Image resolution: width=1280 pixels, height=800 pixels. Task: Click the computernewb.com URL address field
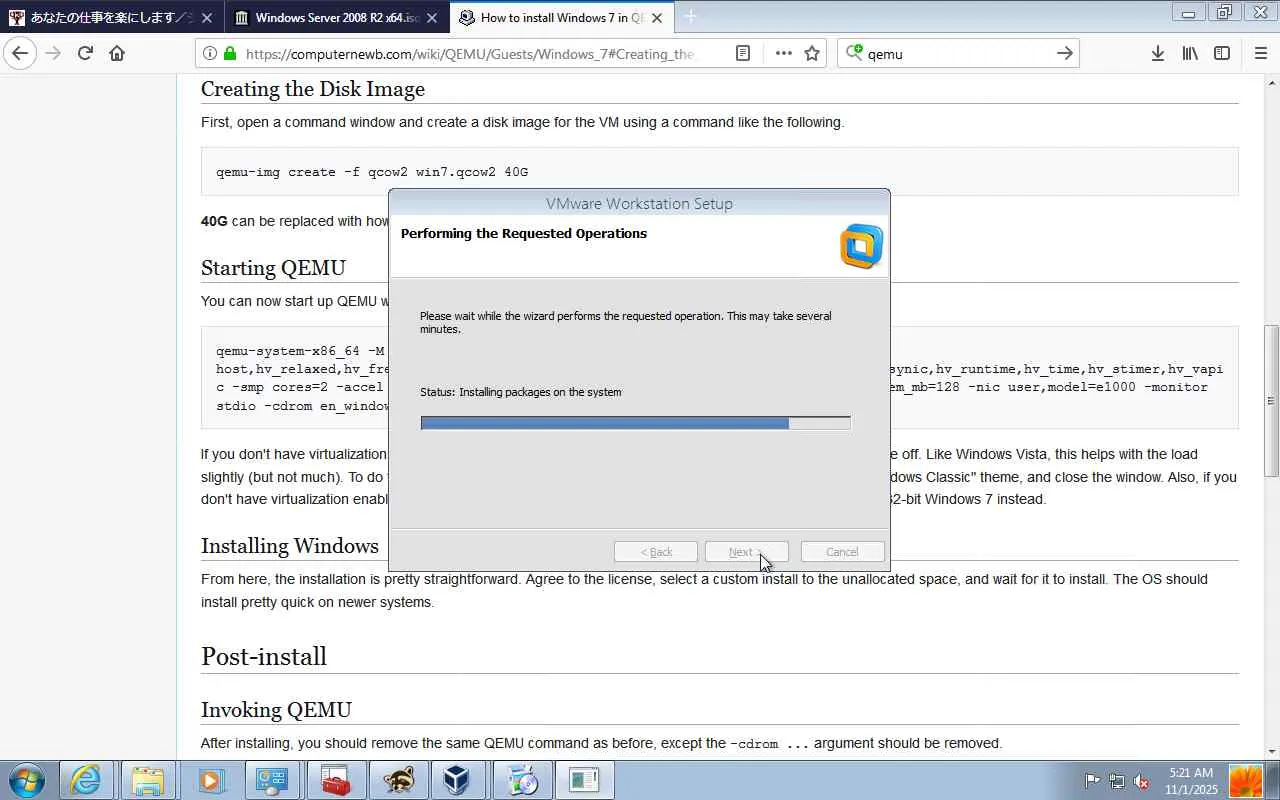[470, 54]
